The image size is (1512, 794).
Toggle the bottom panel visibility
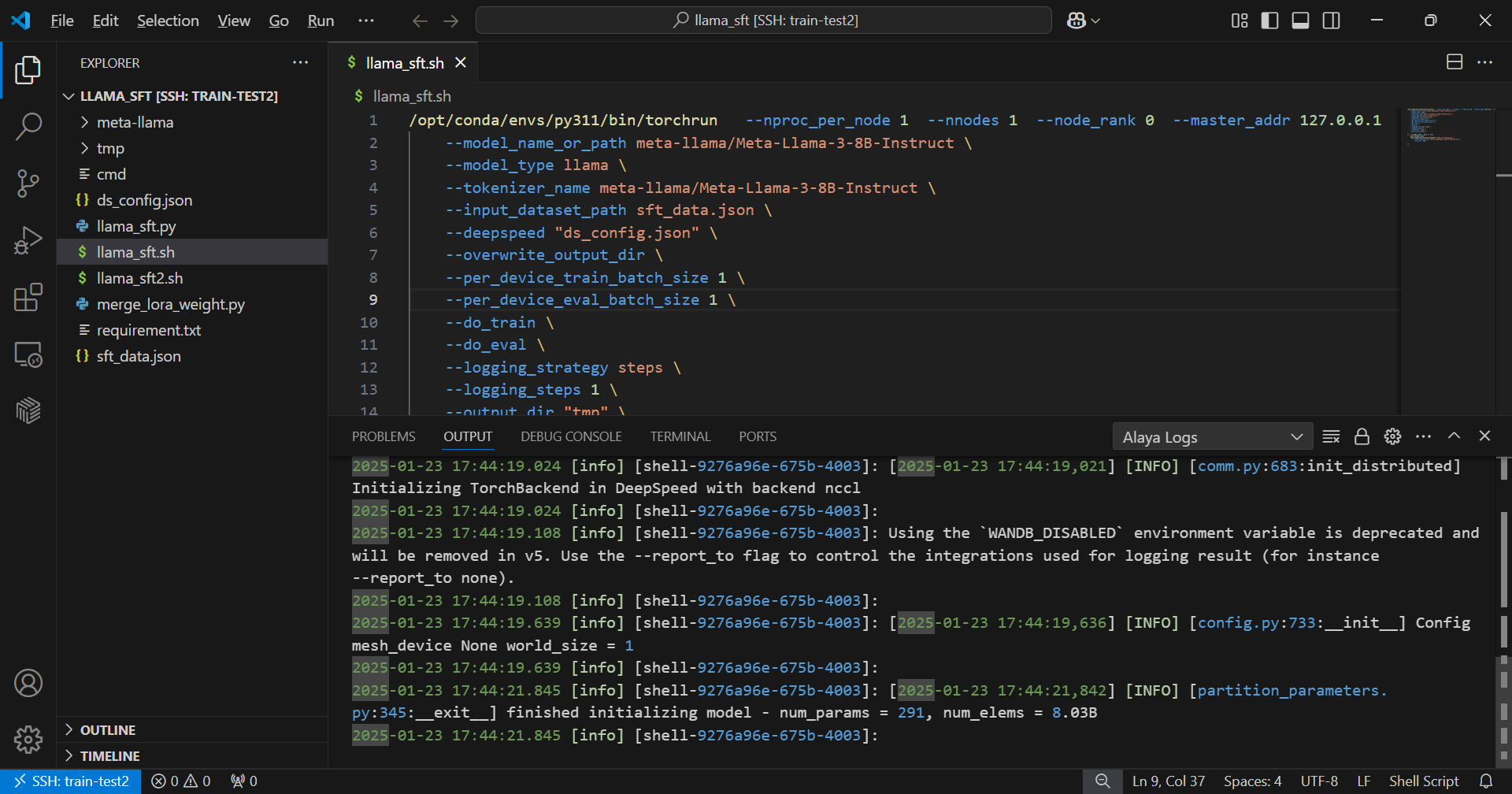[1300, 20]
